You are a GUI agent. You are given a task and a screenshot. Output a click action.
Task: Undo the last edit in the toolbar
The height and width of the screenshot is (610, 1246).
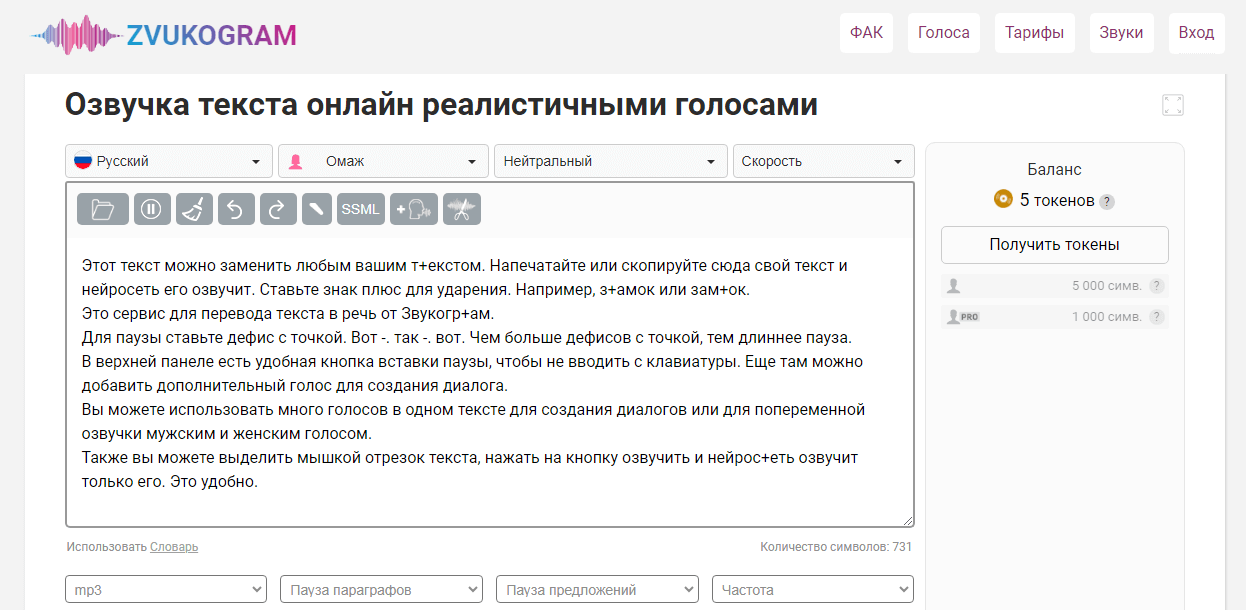point(236,209)
